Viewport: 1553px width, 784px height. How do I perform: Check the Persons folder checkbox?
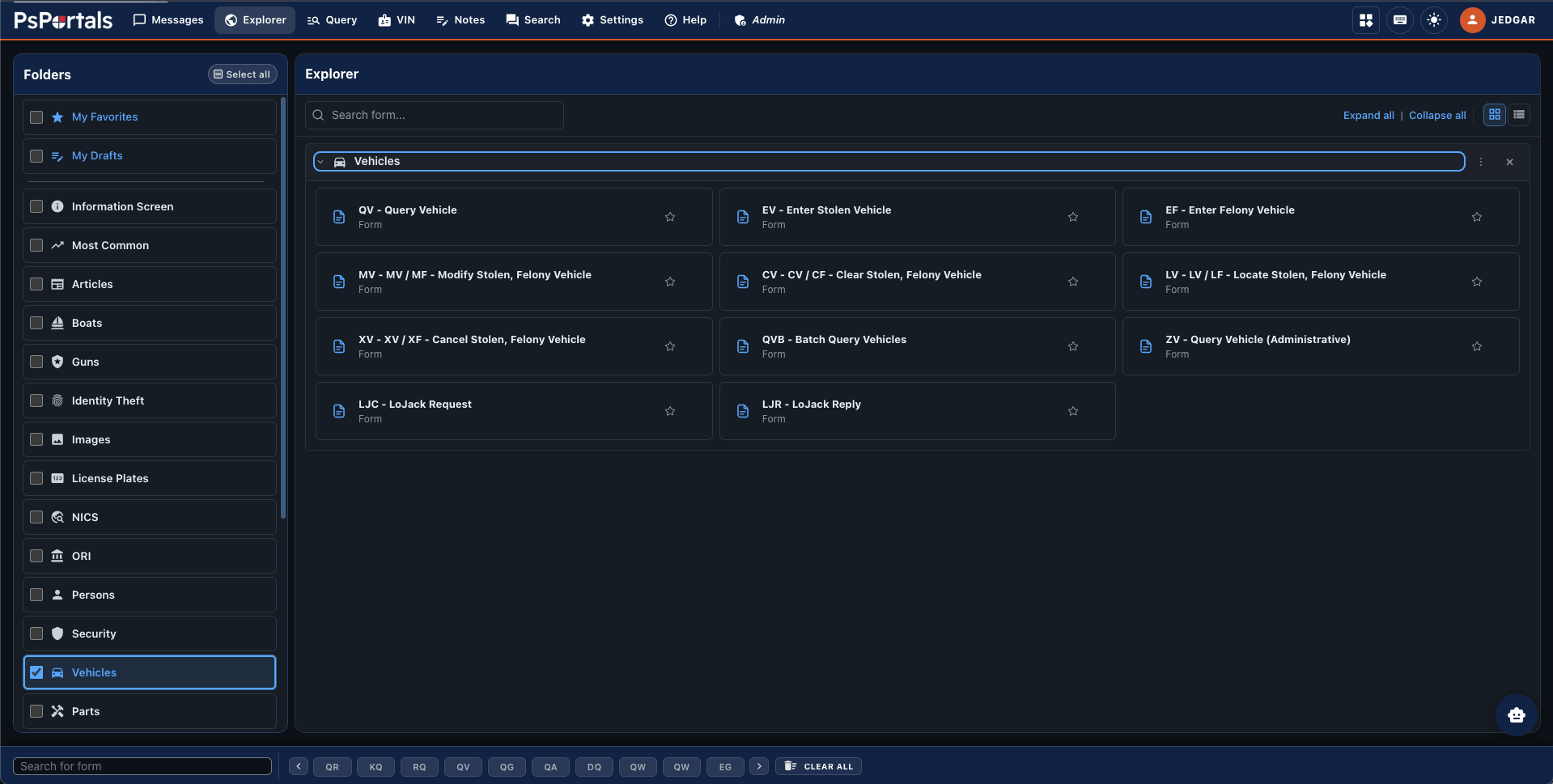36,595
